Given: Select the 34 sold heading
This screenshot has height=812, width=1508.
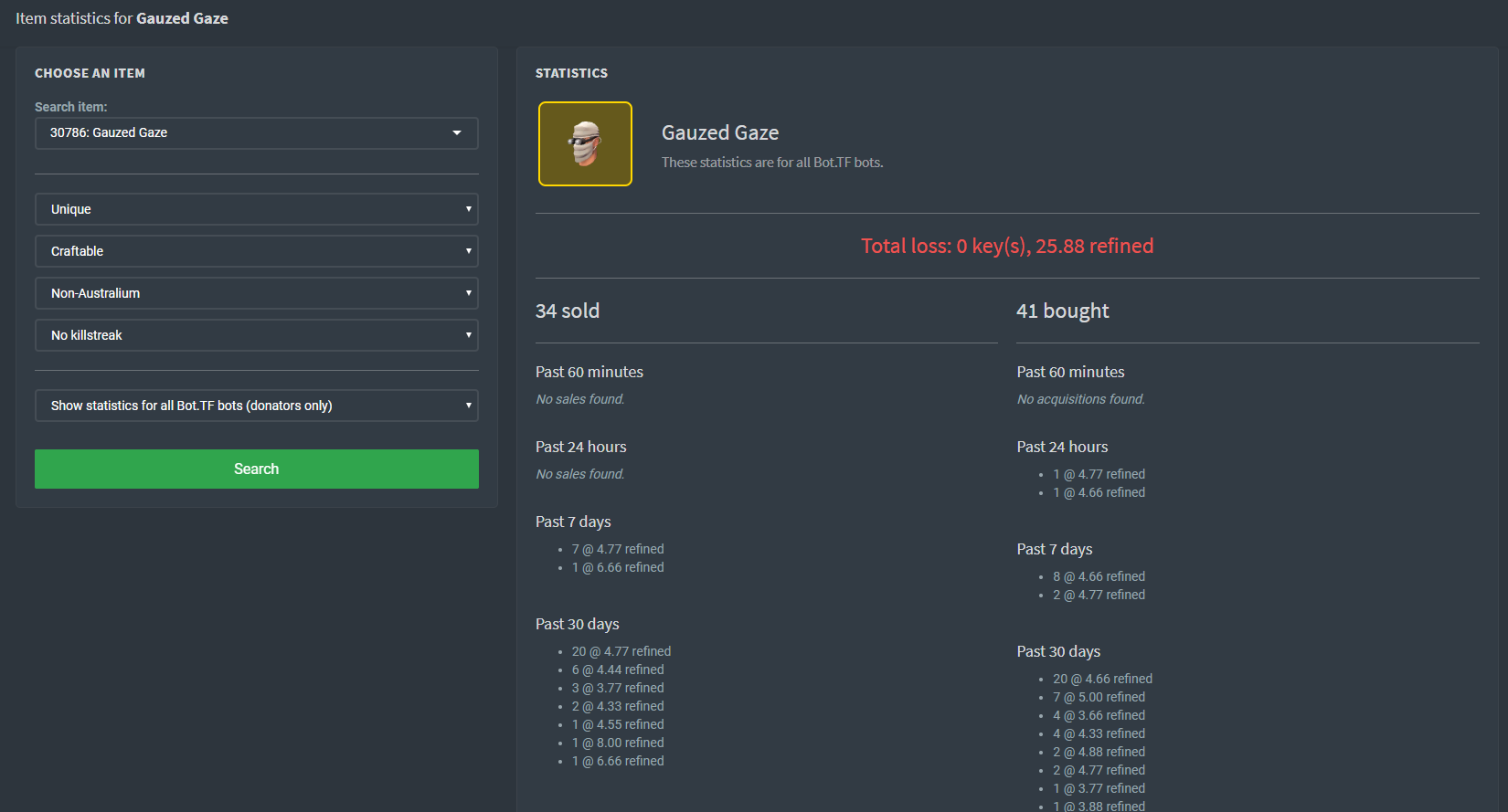Looking at the screenshot, I should click(x=568, y=311).
